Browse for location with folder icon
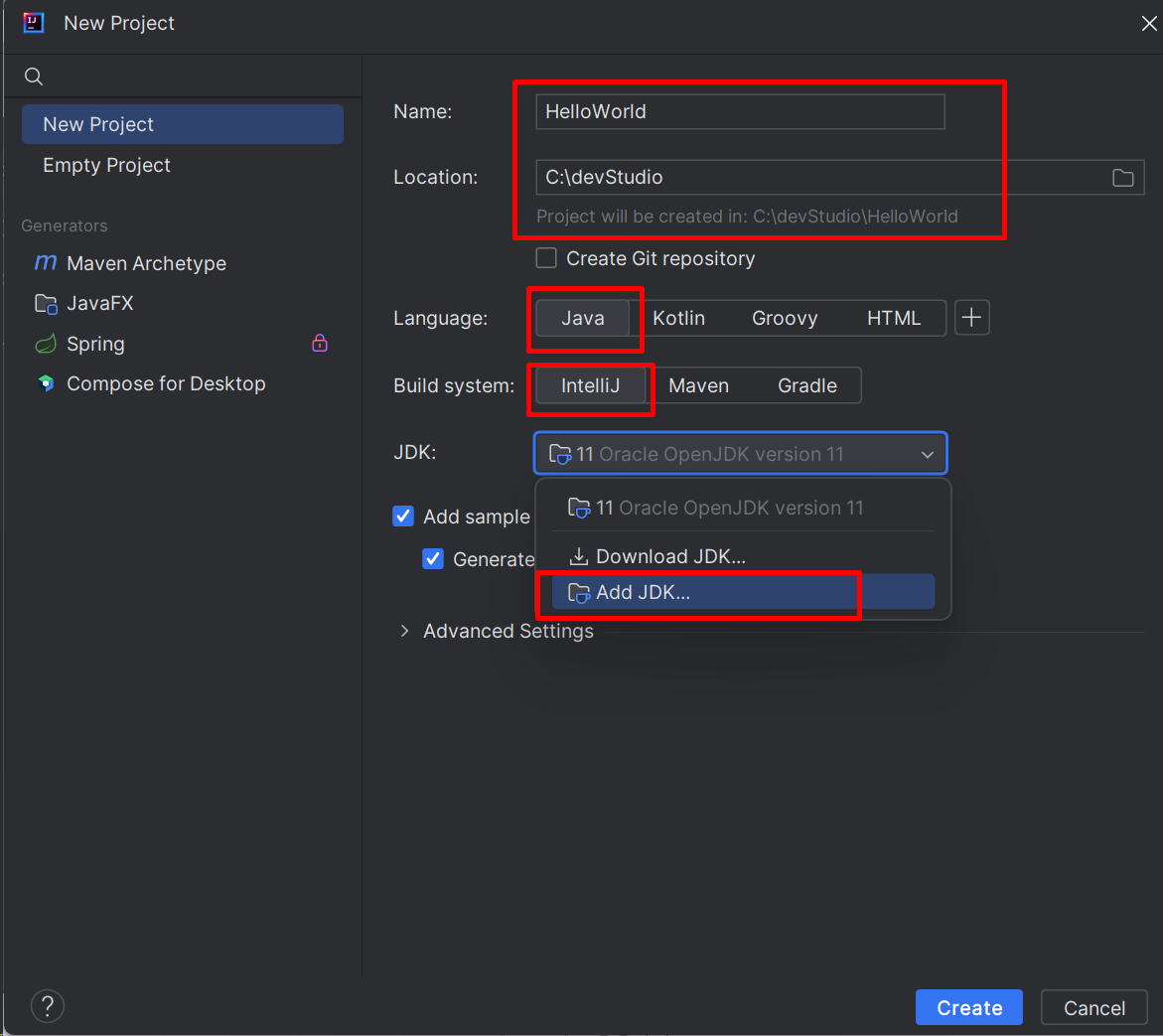The image size is (1163, 1036). (x=1123, y=177)
